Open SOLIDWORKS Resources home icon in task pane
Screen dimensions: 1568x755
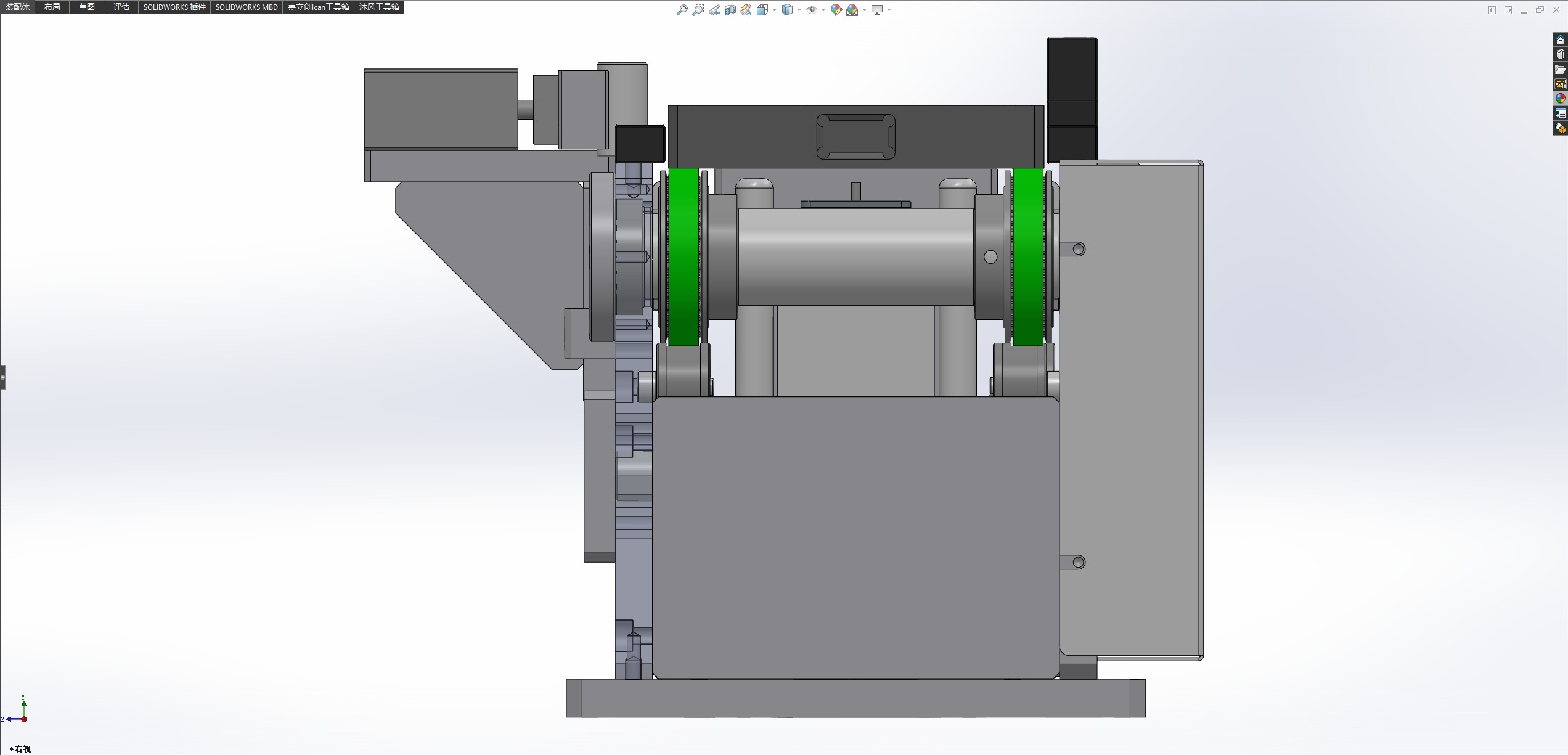pyautogui.click(x=1560, y=40)
